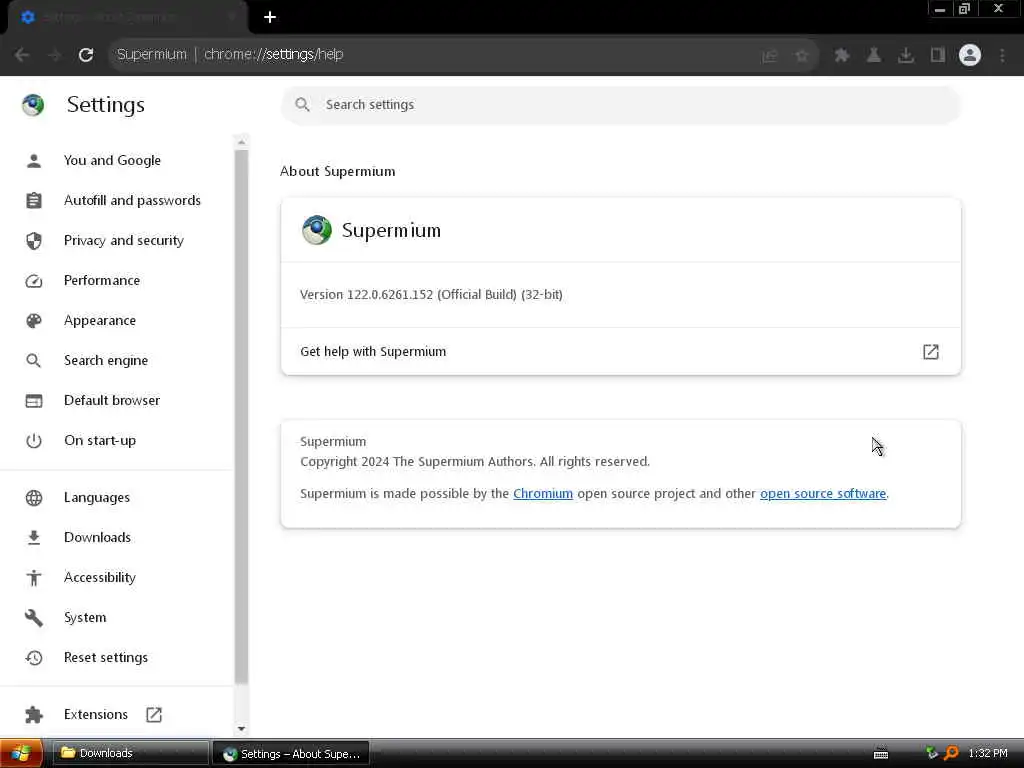Screen dimensions: 1024x768
Task: Click the copyright 2024 Supermium Authors text
Action: click(475, 462)
